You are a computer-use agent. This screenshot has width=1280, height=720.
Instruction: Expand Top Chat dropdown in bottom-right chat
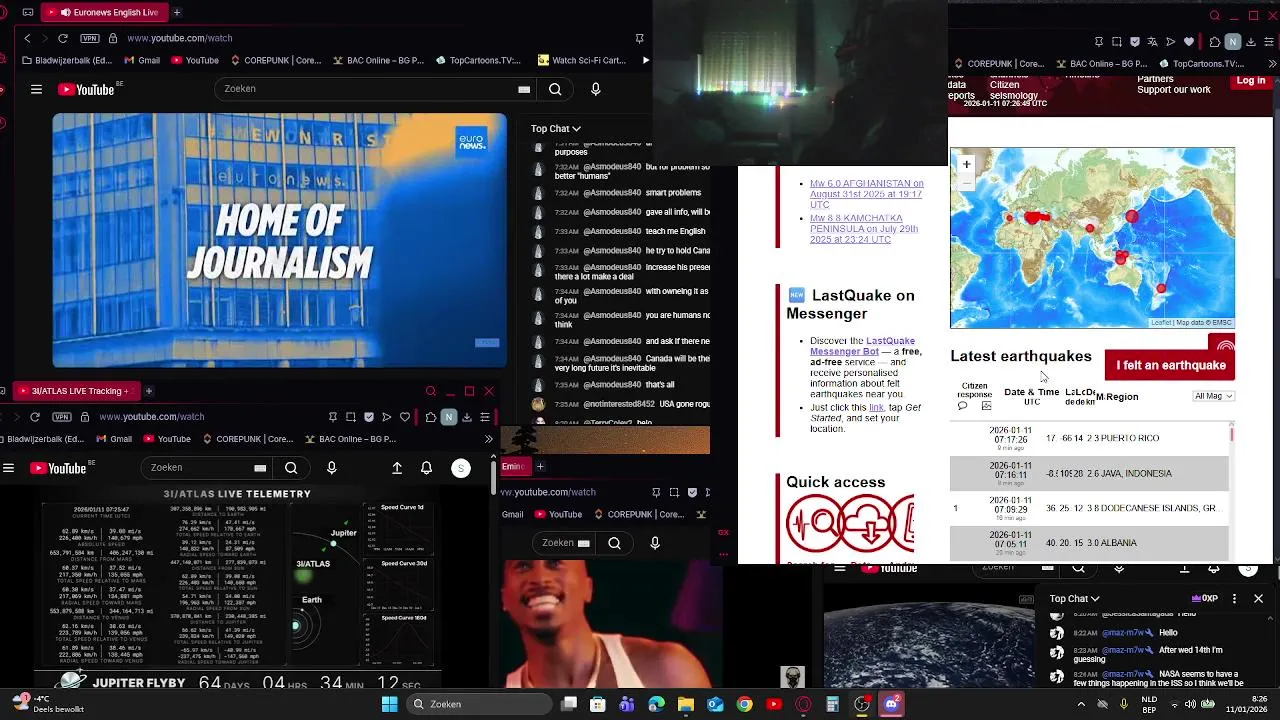[1074, 598]
